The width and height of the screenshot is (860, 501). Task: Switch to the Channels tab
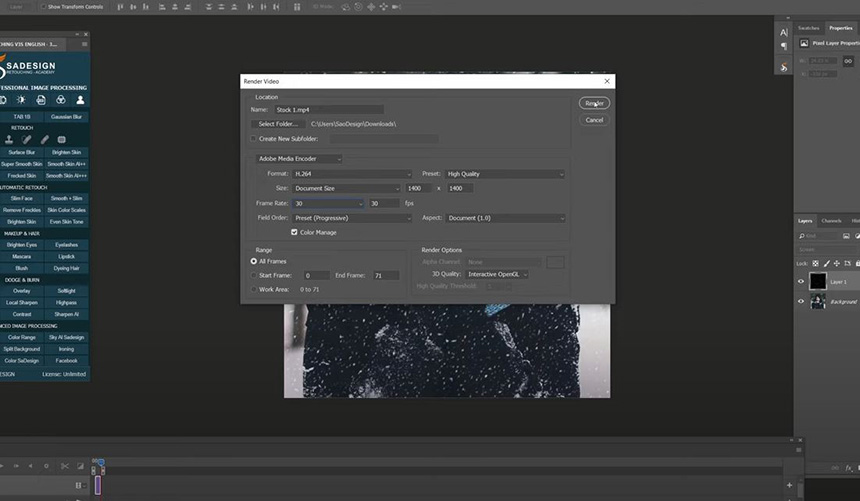tap(832, 221)
